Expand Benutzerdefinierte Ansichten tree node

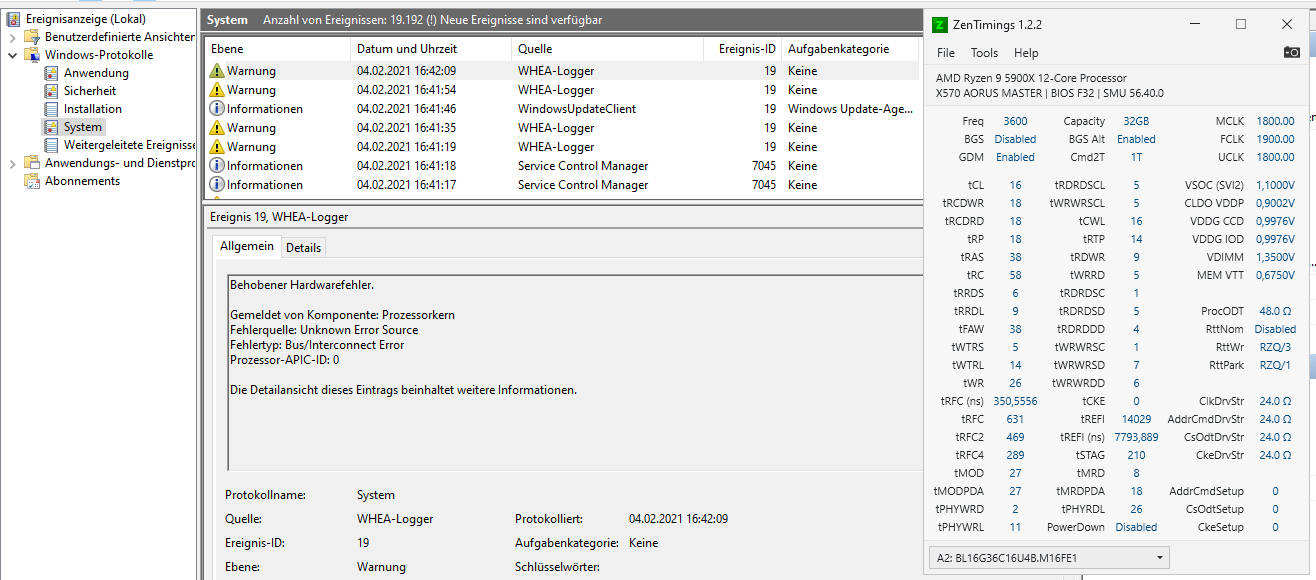click(12, 37)
